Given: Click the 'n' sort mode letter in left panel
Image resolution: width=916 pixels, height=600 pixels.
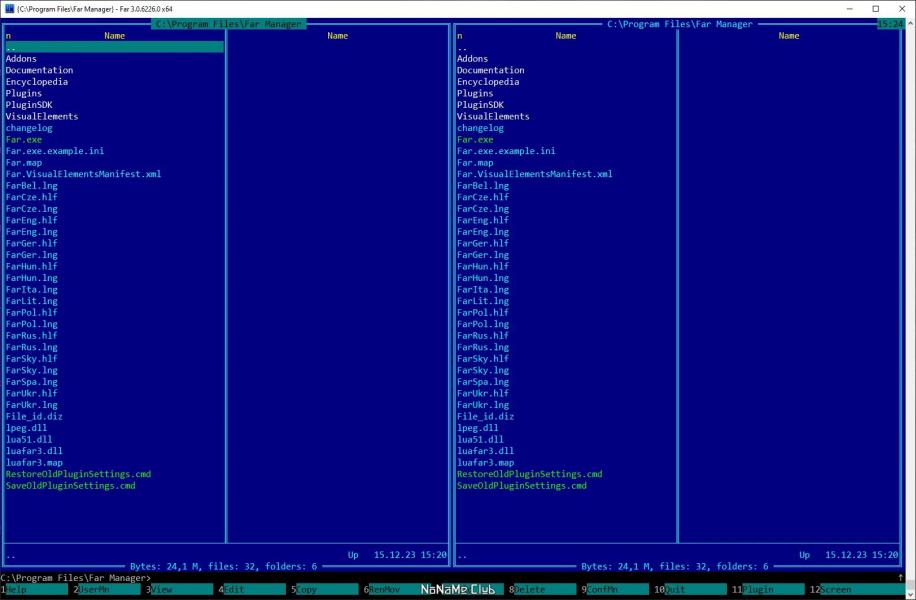Looking at the screenshot, I should pyautogui.click(x=8, y=36).
